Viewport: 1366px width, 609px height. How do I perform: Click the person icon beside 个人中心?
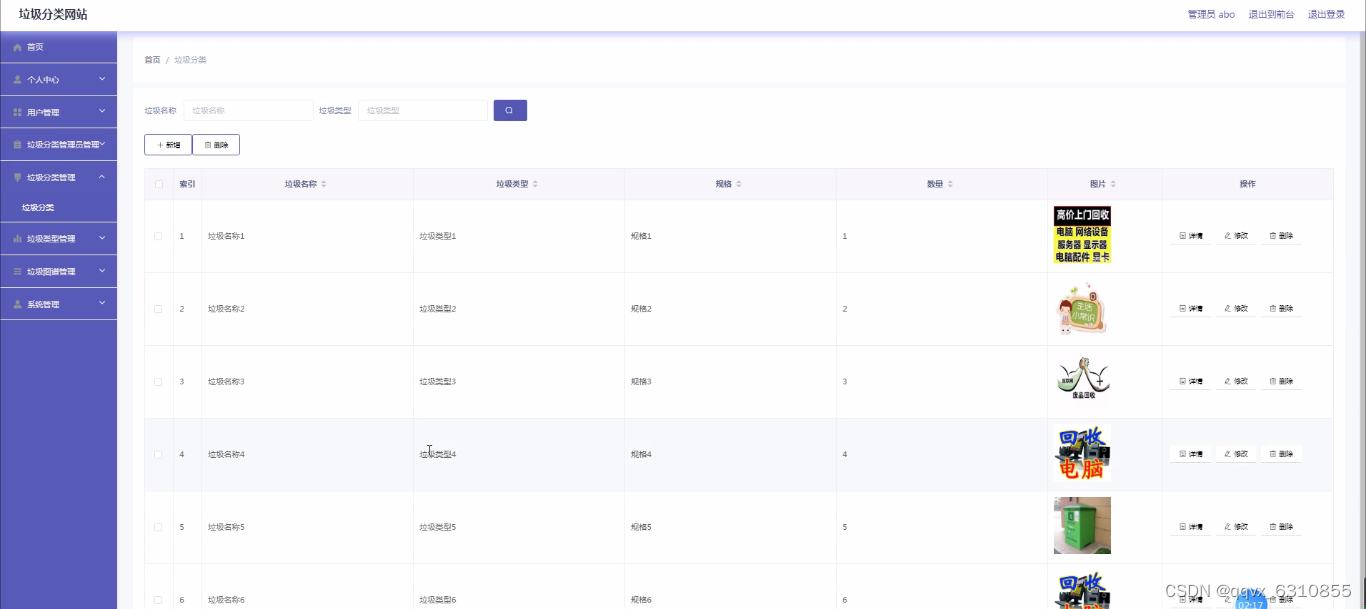coord(17,79)
